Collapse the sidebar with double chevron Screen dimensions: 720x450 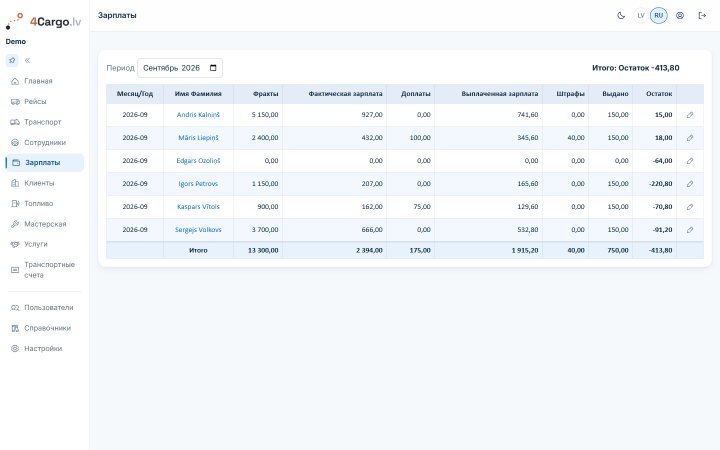pyautogui.click(x=28, y=60)
